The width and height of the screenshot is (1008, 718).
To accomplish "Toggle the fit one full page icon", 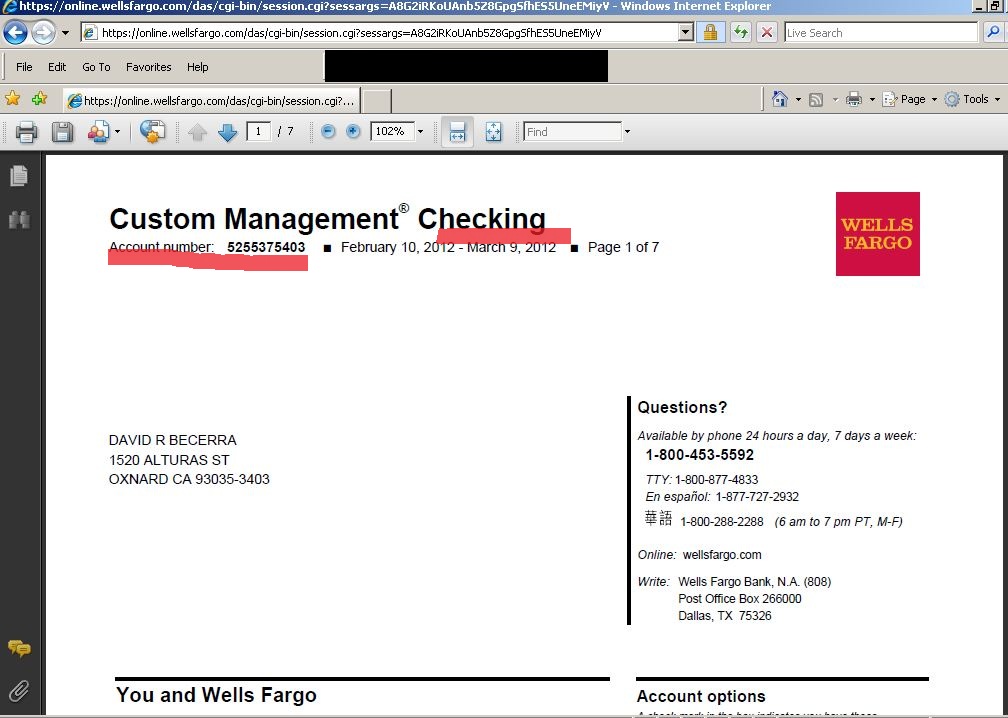I will [493, 132].
